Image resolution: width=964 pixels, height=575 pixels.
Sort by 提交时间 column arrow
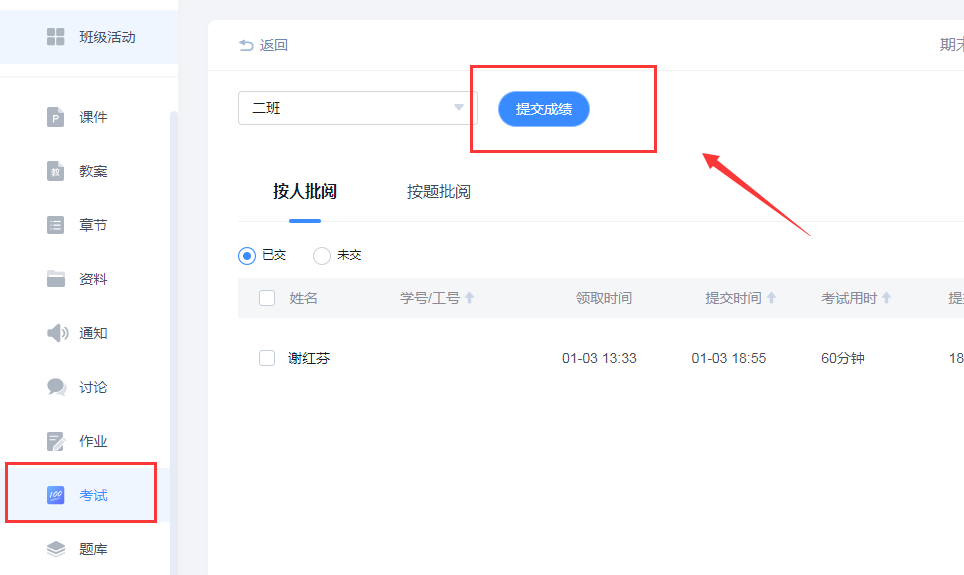pos(771,298)
